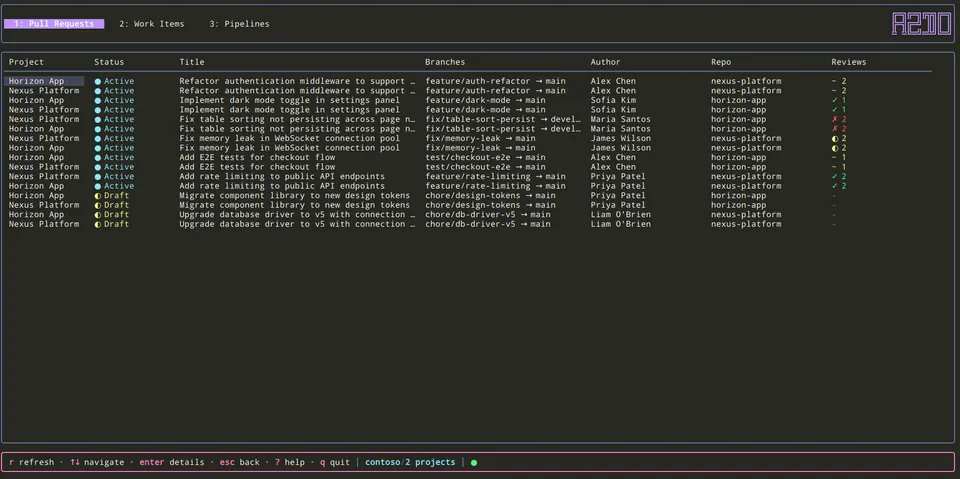This screenshot has width=960, height=479.
Task: Click the Title column header
Action: point(192,62)
